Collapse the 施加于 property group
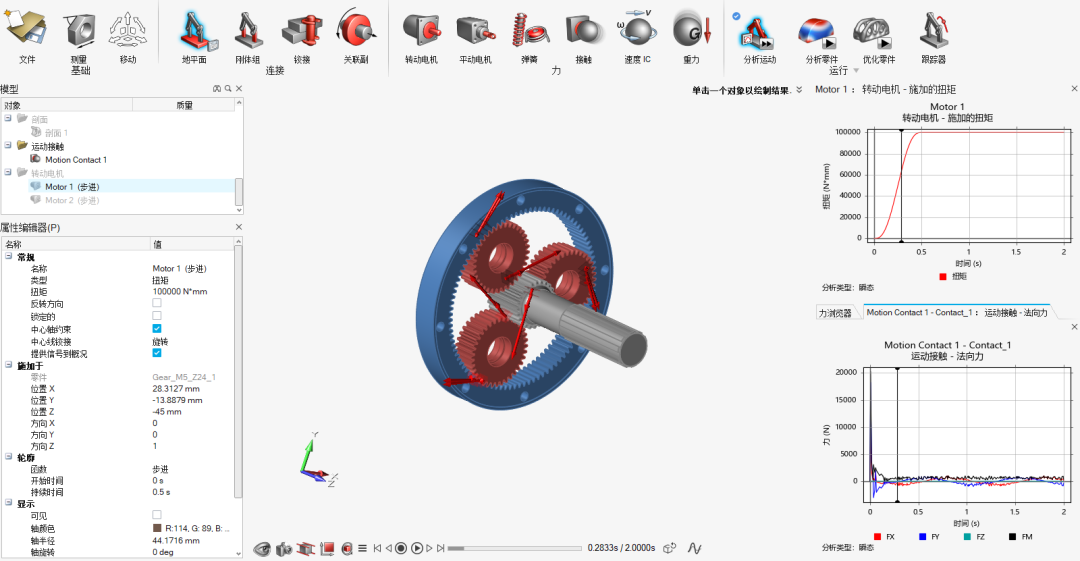Screen dimensions: 1080x561 coord(9,365)
